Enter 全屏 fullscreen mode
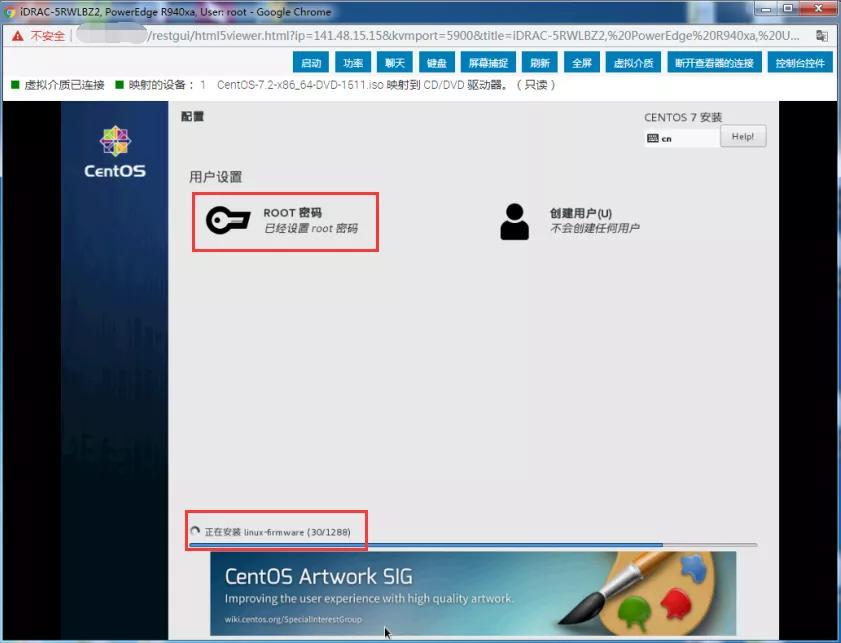The height and width of the screenshot is (643, 841). (x=580, y=61)
